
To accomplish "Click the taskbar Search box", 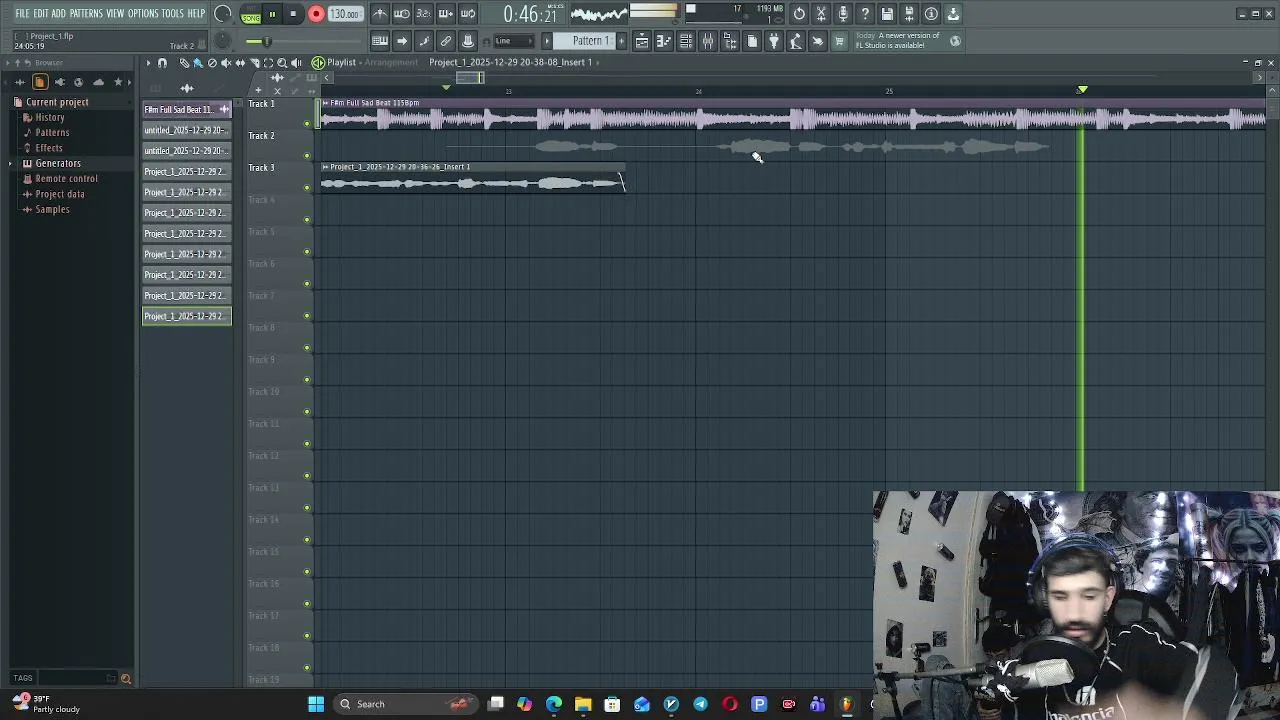I will (407, 704).
